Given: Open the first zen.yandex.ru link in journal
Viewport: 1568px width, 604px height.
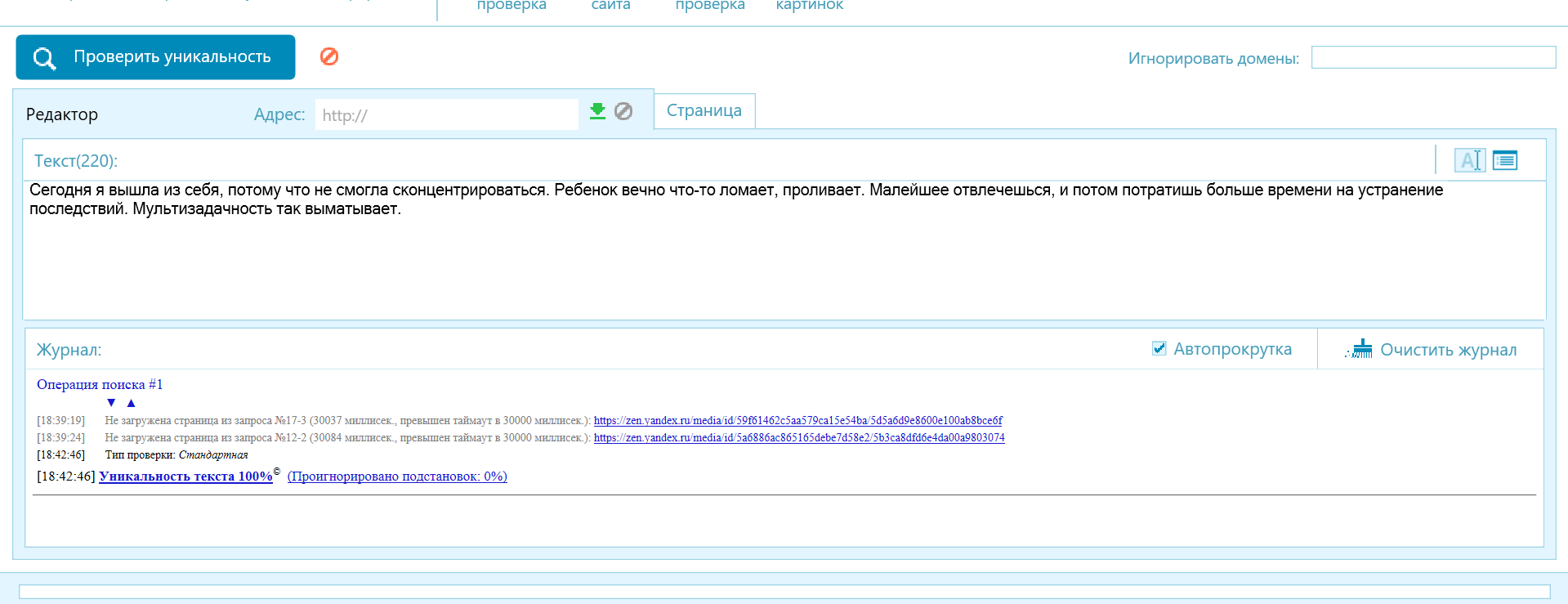Looking at the screenshot, I should tap(797, 420).
